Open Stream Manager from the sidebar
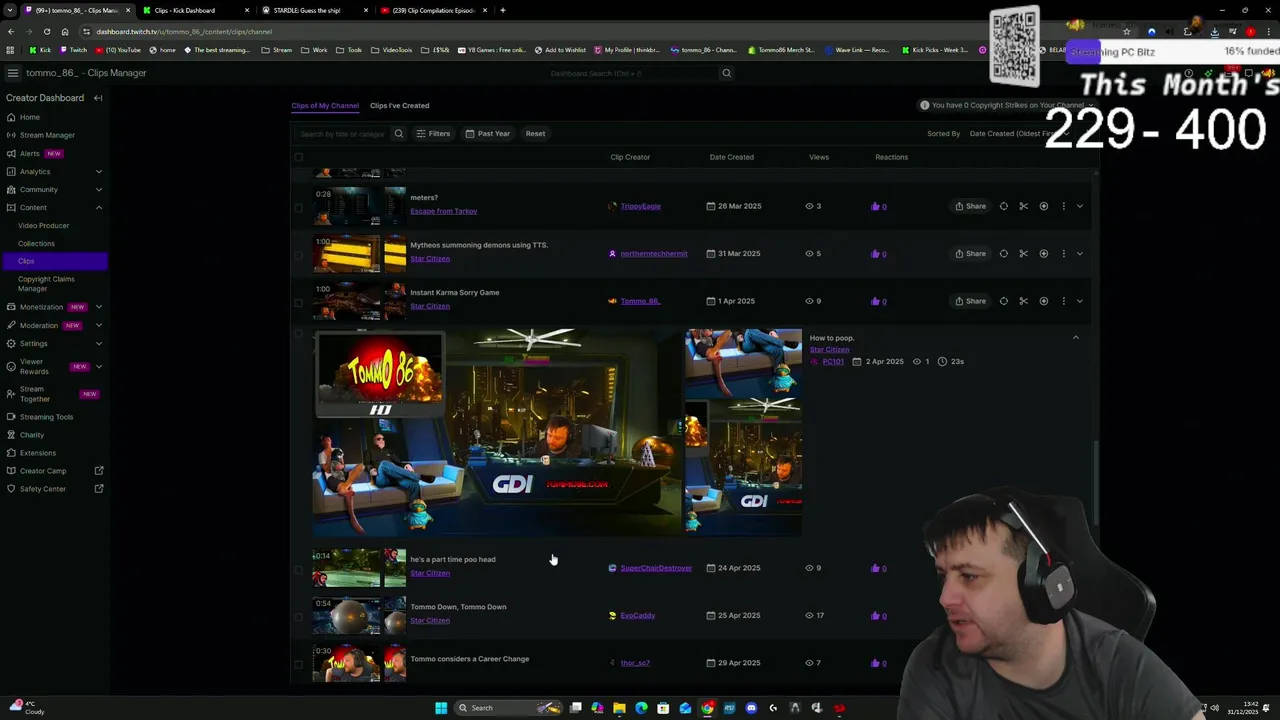 (x=47, y=135)
